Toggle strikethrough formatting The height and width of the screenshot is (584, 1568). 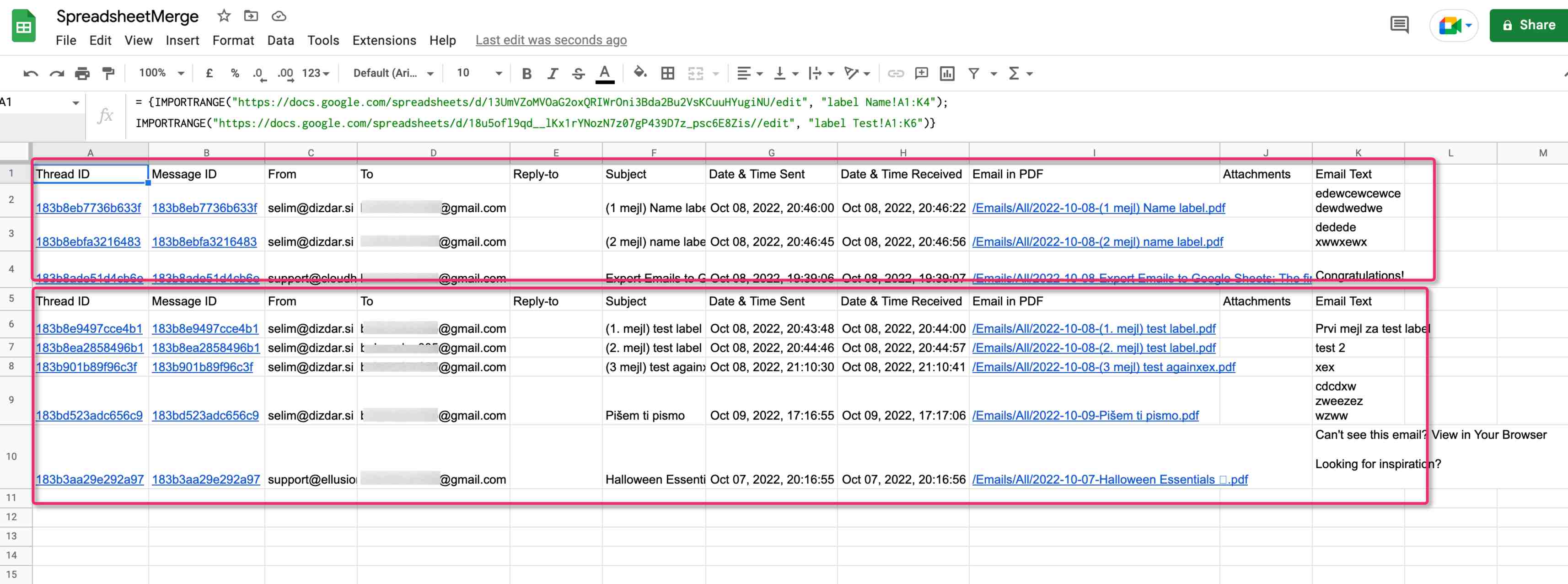(x=578, y=74)
